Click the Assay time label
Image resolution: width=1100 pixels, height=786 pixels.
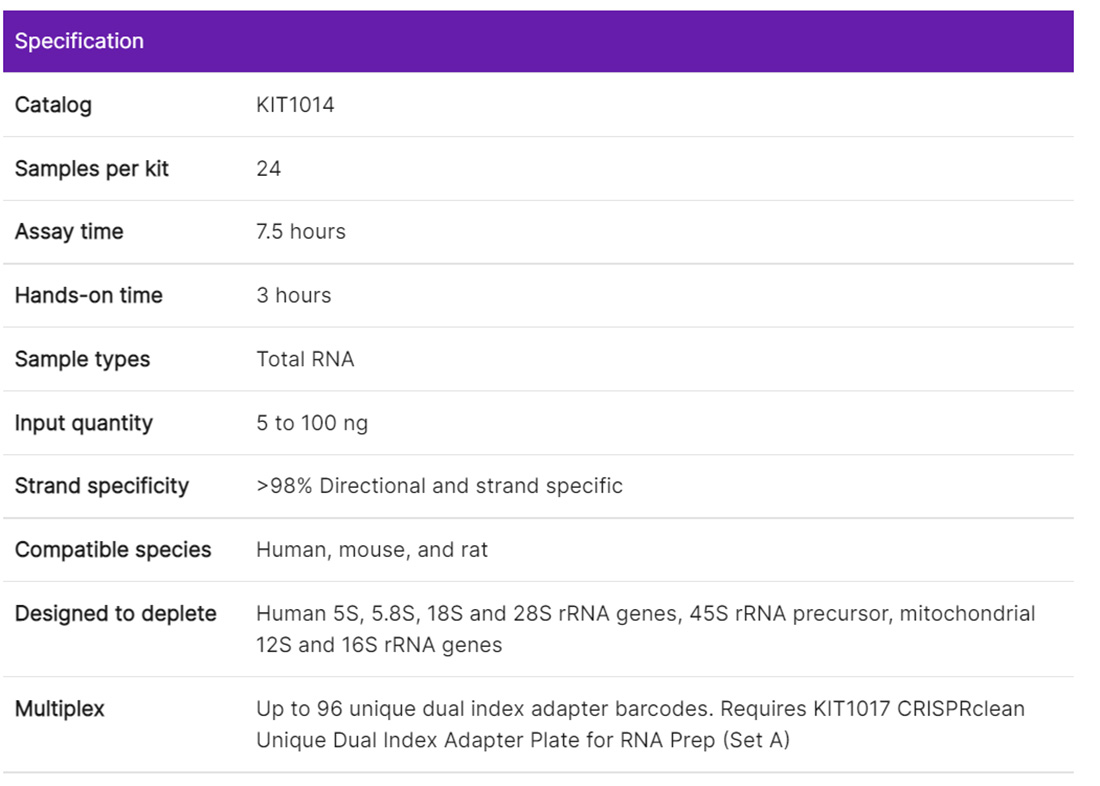tap(69, 232)
